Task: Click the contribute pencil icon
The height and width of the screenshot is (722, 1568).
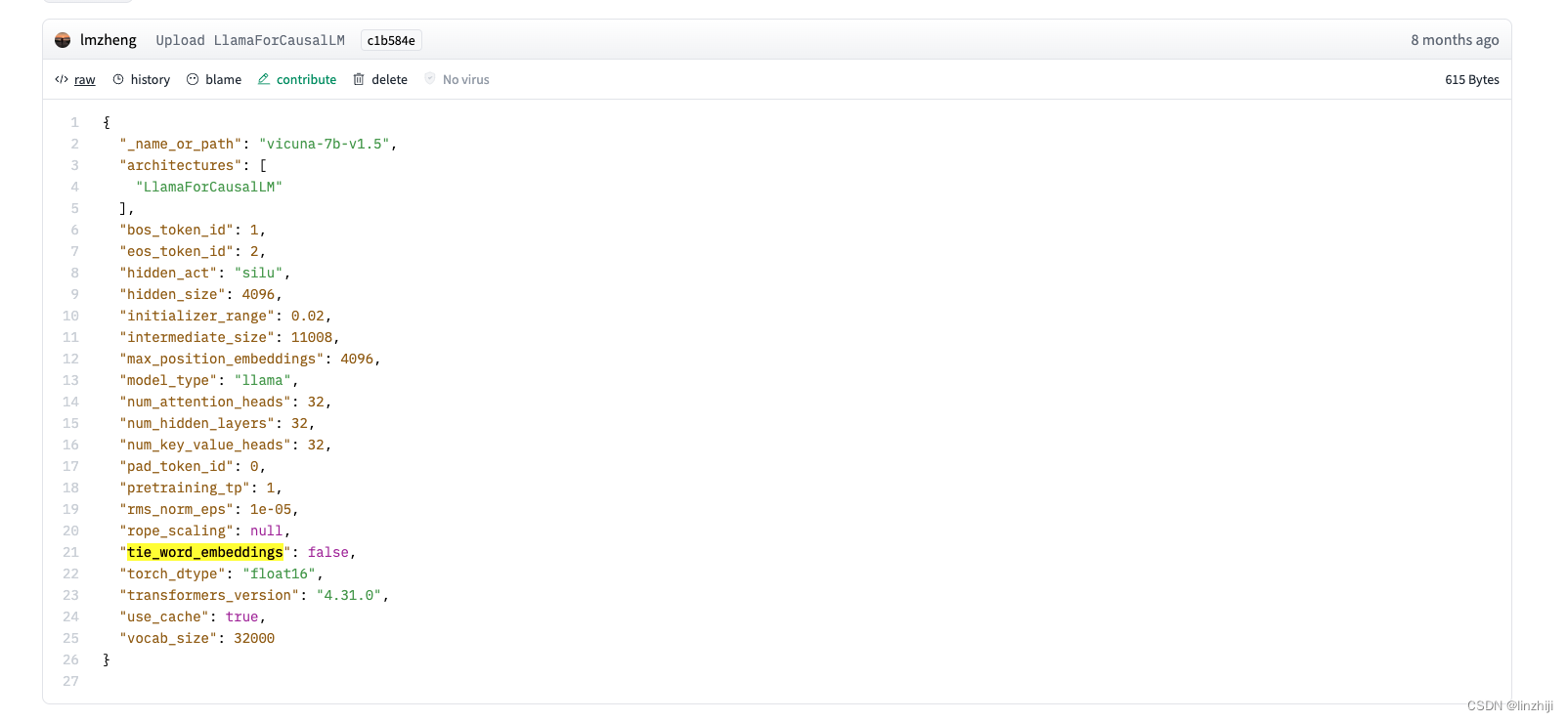Action: click(x=264, y=79)
